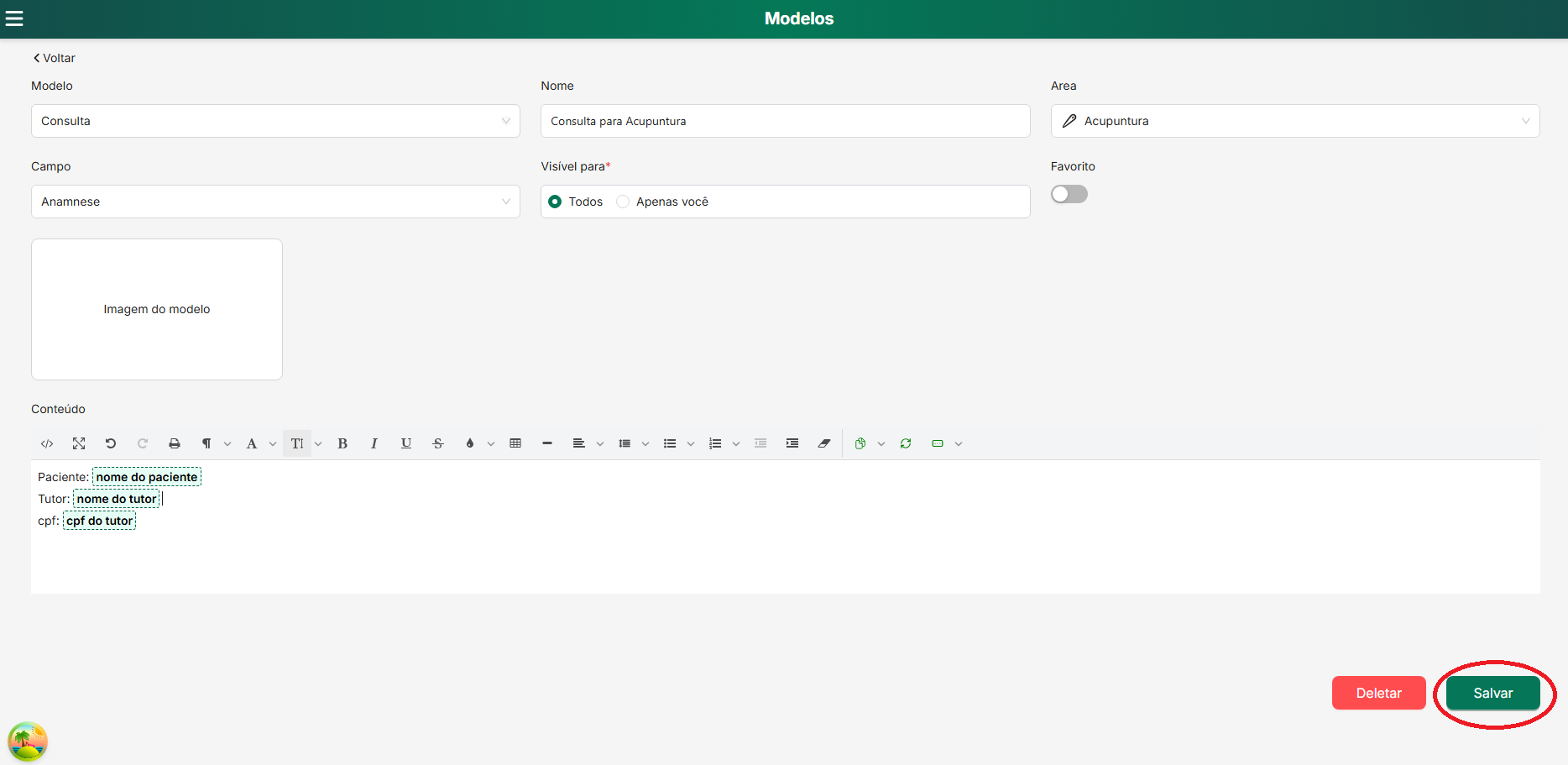
Task: Select the Apenas você radio option
Action: 623,202
